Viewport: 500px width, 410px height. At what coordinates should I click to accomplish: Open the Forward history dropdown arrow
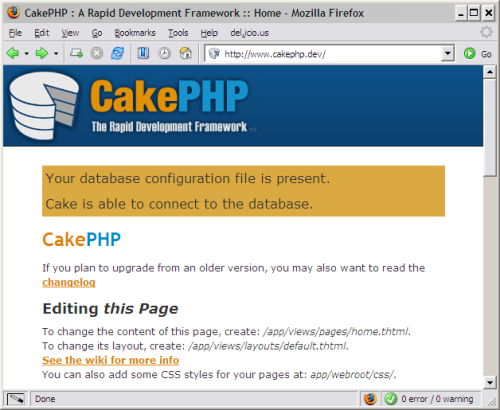click(x=56, y=53)
